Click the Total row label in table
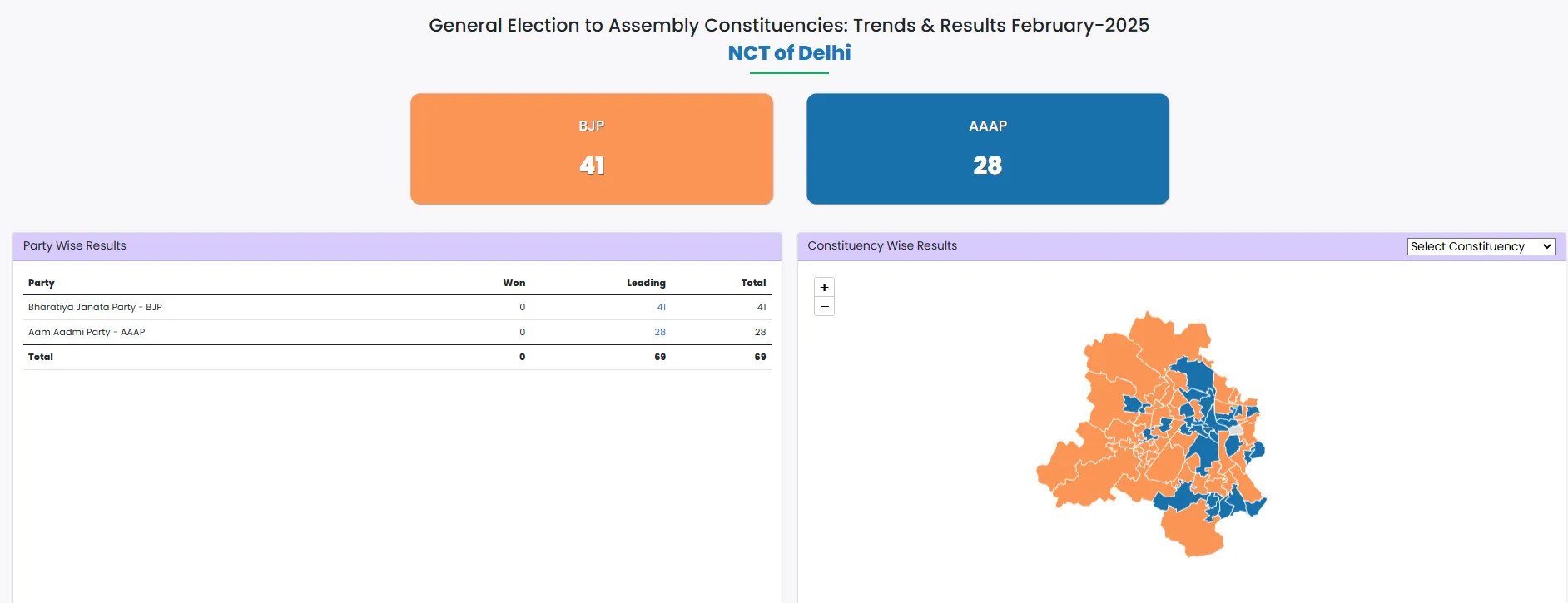 click(x=41, y=357)
